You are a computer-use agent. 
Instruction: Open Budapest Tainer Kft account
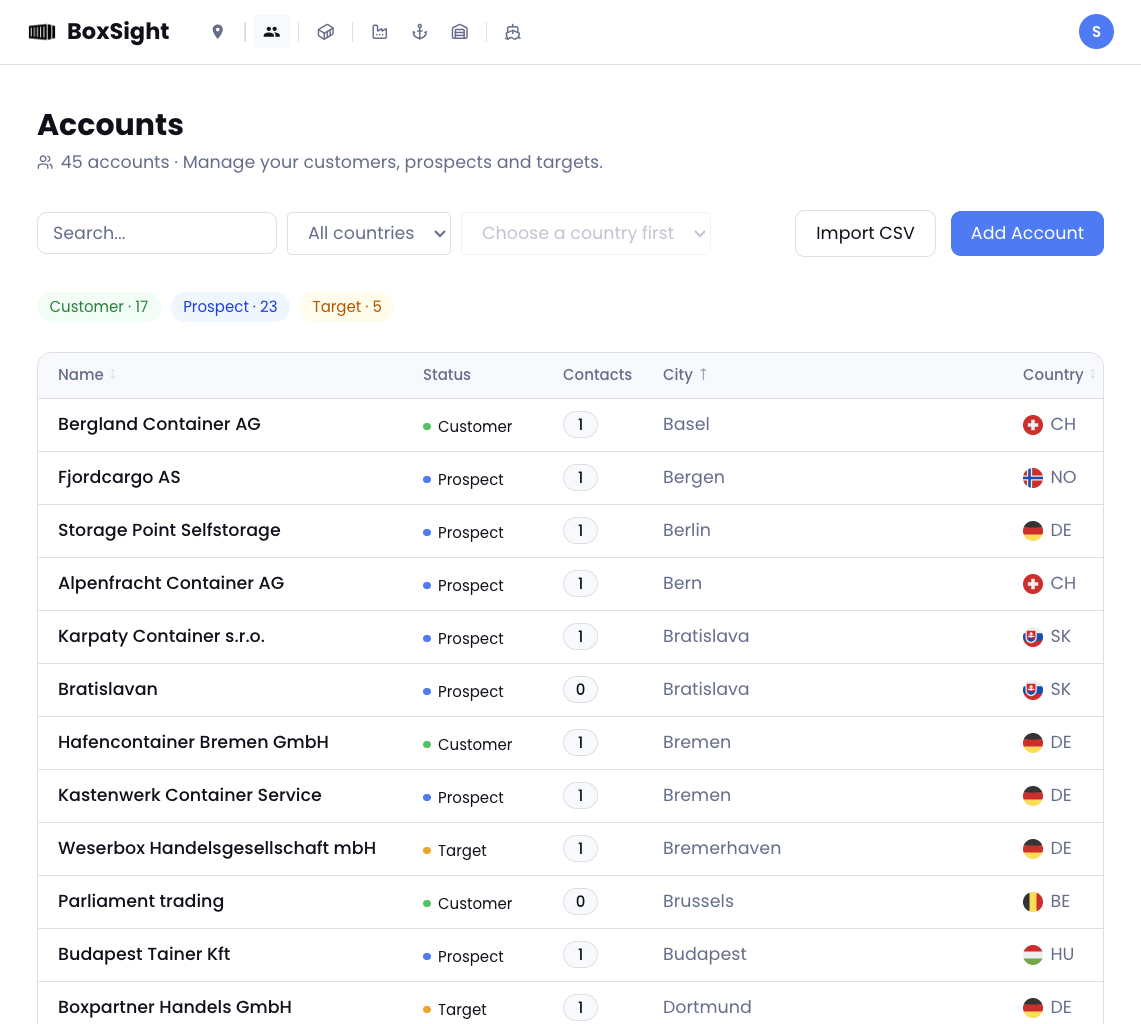(144, 955)
